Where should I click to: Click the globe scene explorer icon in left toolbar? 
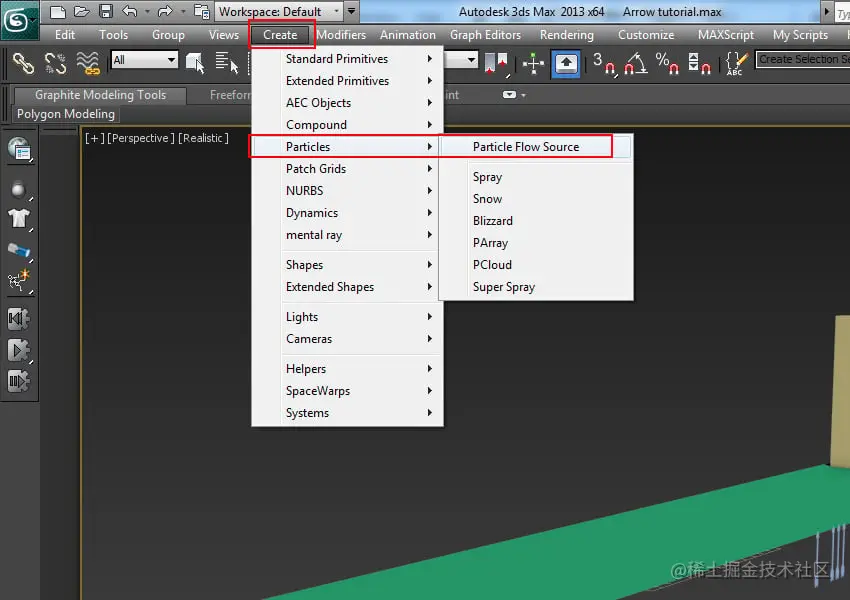pos(20,149)
